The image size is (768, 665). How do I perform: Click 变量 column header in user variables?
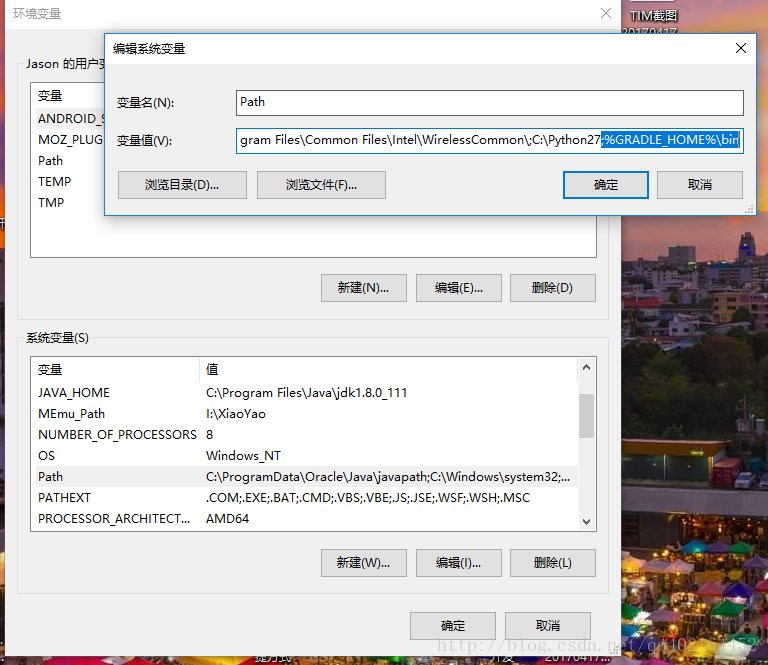coord(68,96)
